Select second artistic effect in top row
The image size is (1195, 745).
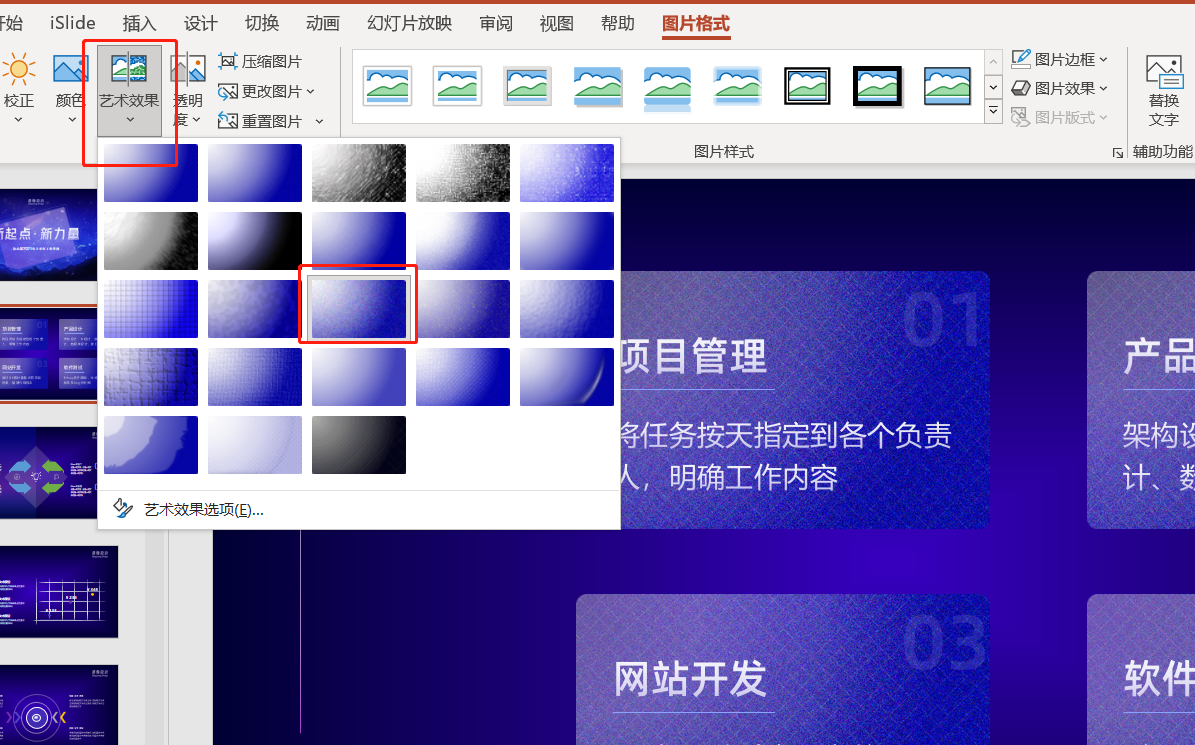[255, 173]
